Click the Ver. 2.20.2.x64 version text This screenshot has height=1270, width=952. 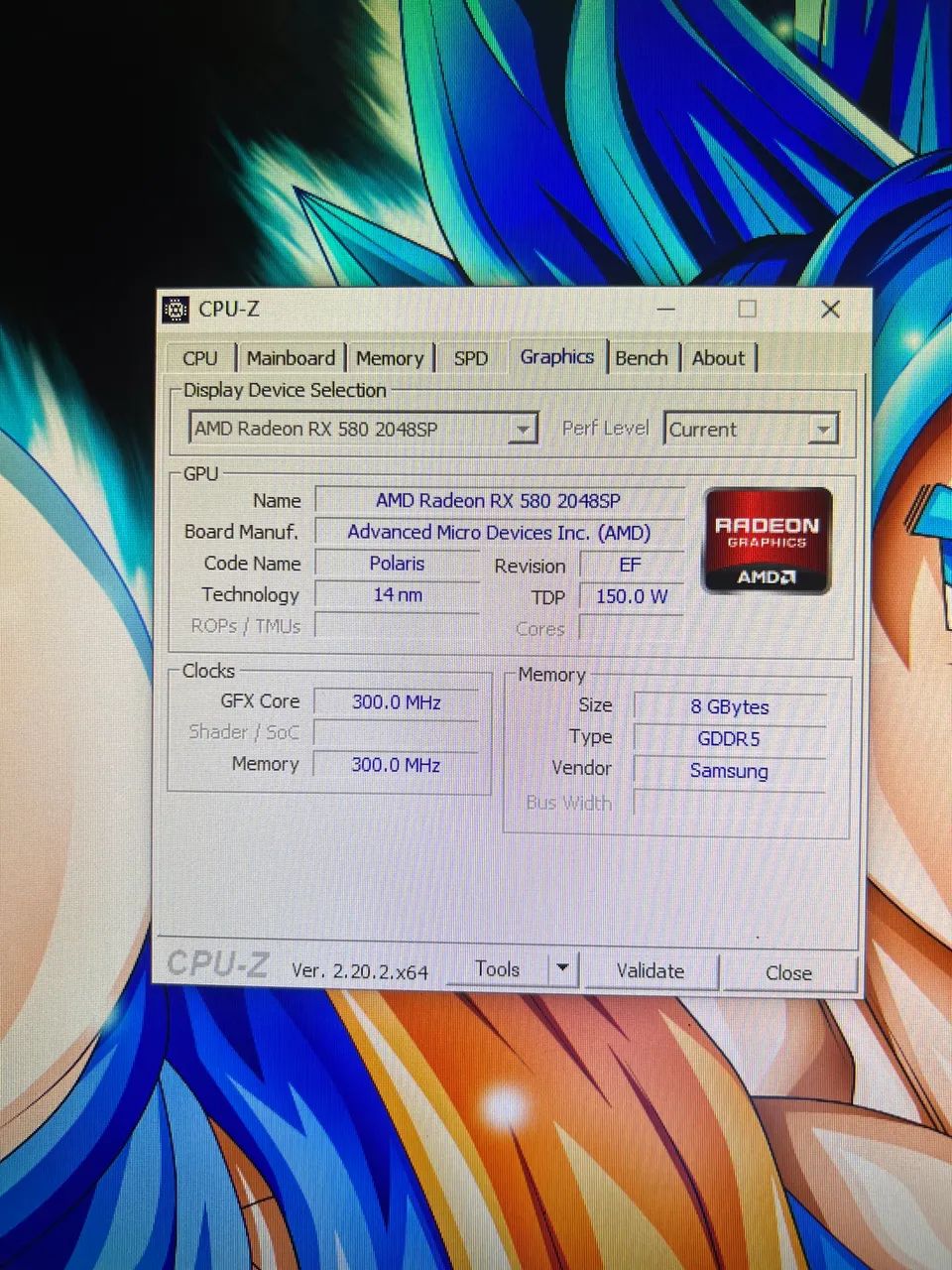[x=360, y=970]
